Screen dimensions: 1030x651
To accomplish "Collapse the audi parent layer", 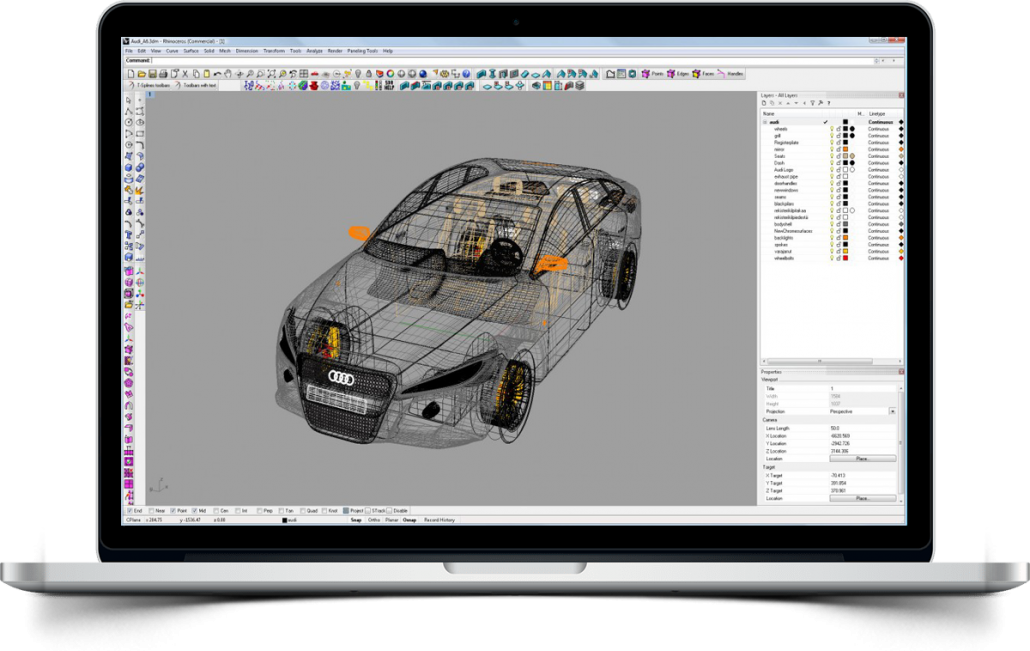I will click(765, 122).
